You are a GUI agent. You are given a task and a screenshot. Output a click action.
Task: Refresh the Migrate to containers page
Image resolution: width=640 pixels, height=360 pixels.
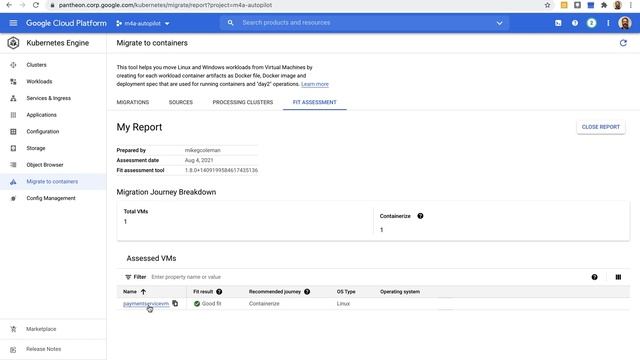pyautogui.click(x=623, y=43)
